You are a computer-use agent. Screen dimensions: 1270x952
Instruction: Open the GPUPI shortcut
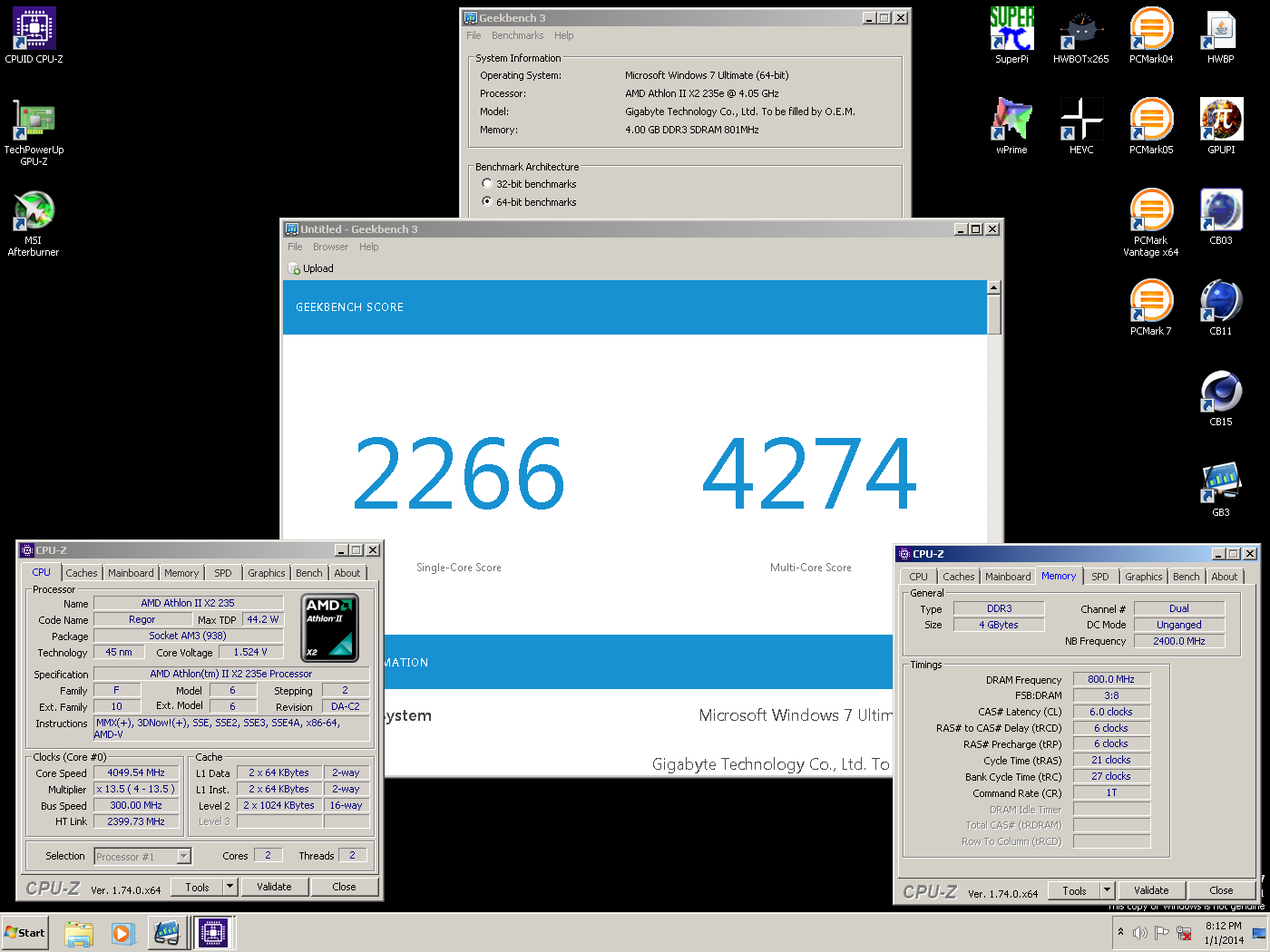[1221, 127]
